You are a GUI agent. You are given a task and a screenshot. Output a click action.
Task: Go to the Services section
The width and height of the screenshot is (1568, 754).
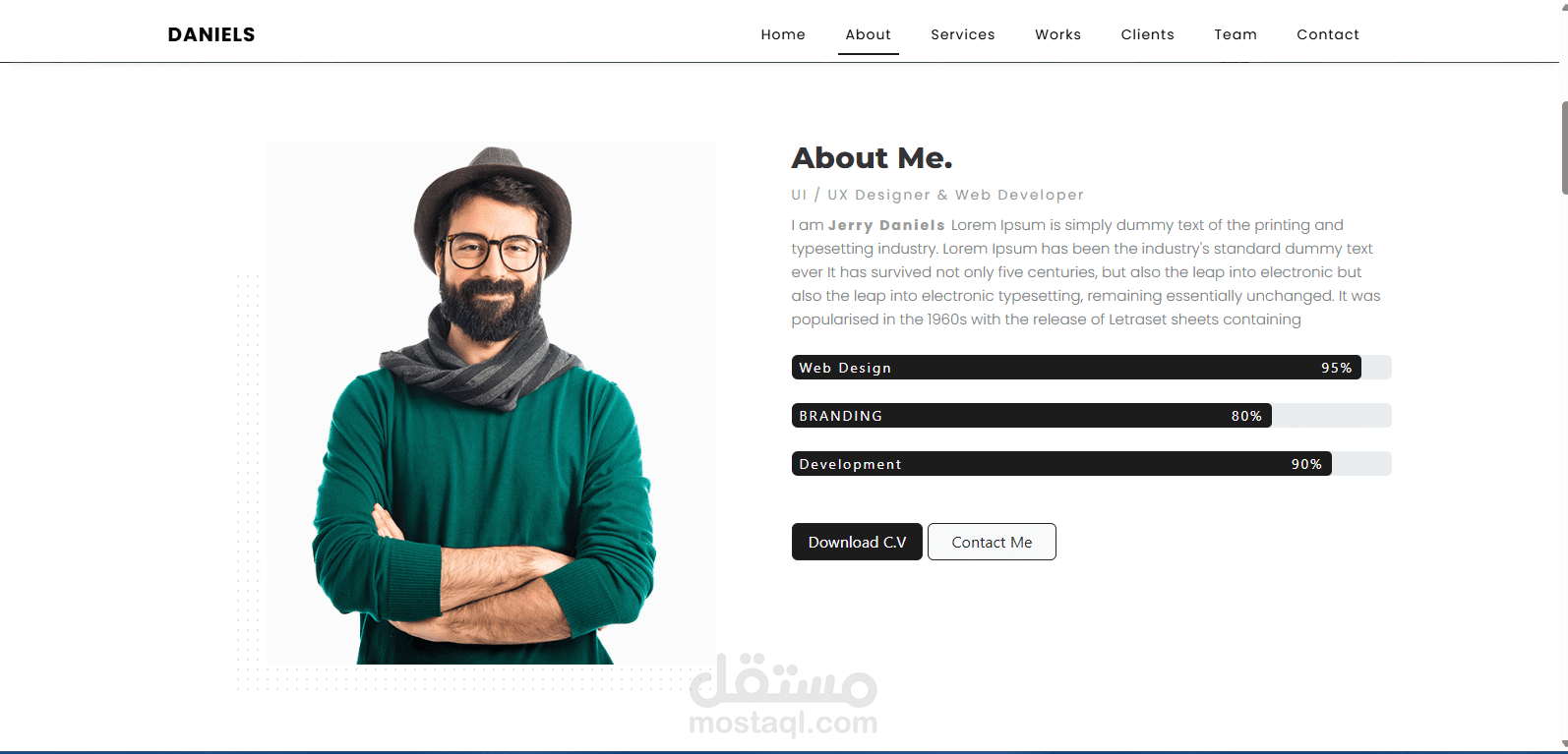[x=963, y=34]
